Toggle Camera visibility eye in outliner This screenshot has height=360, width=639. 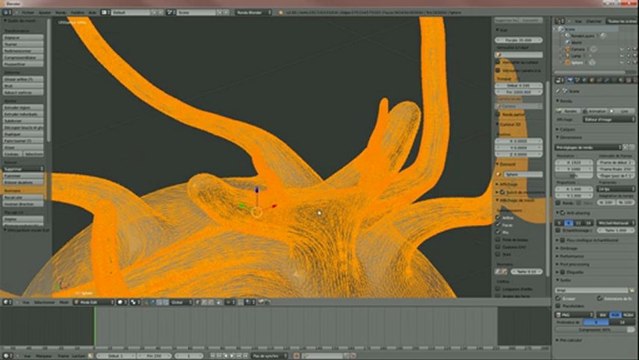pyautogui.click(x=622, y=49)
